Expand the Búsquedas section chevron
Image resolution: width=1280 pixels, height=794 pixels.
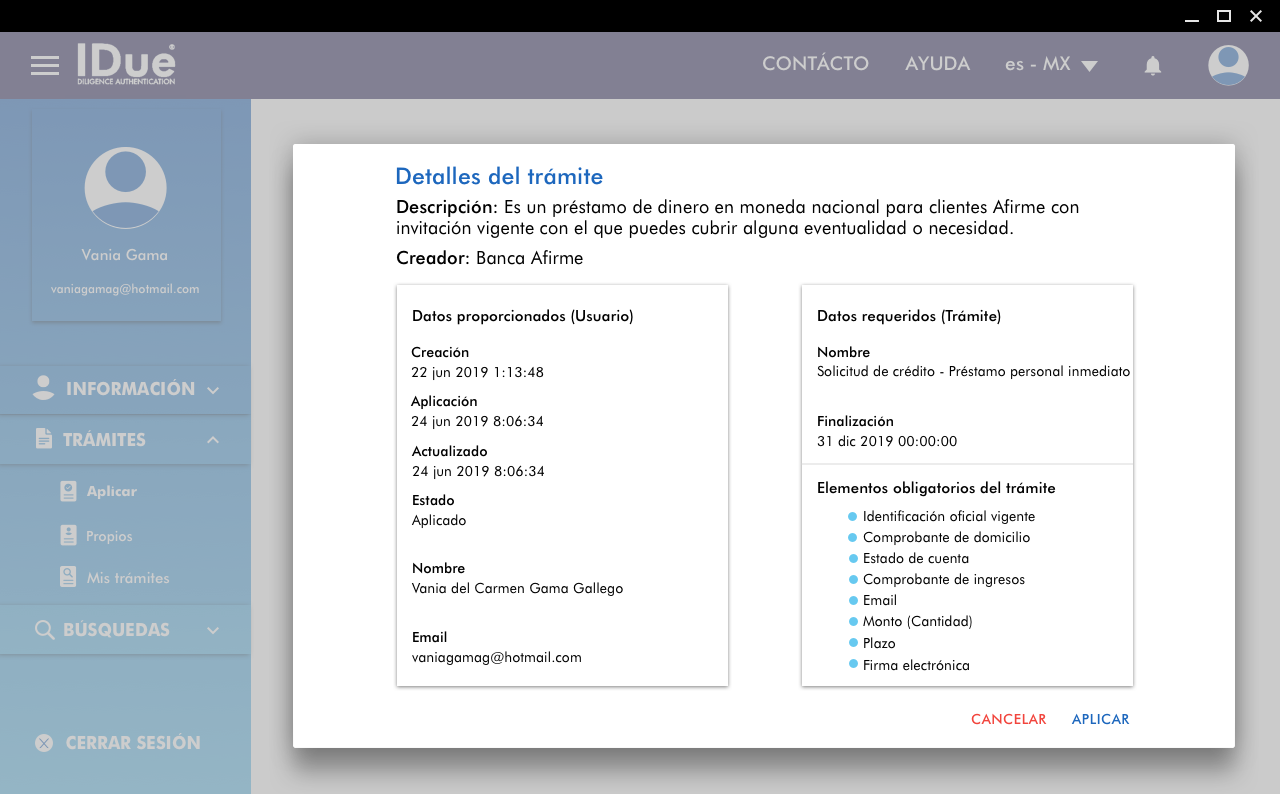(213, 630)
